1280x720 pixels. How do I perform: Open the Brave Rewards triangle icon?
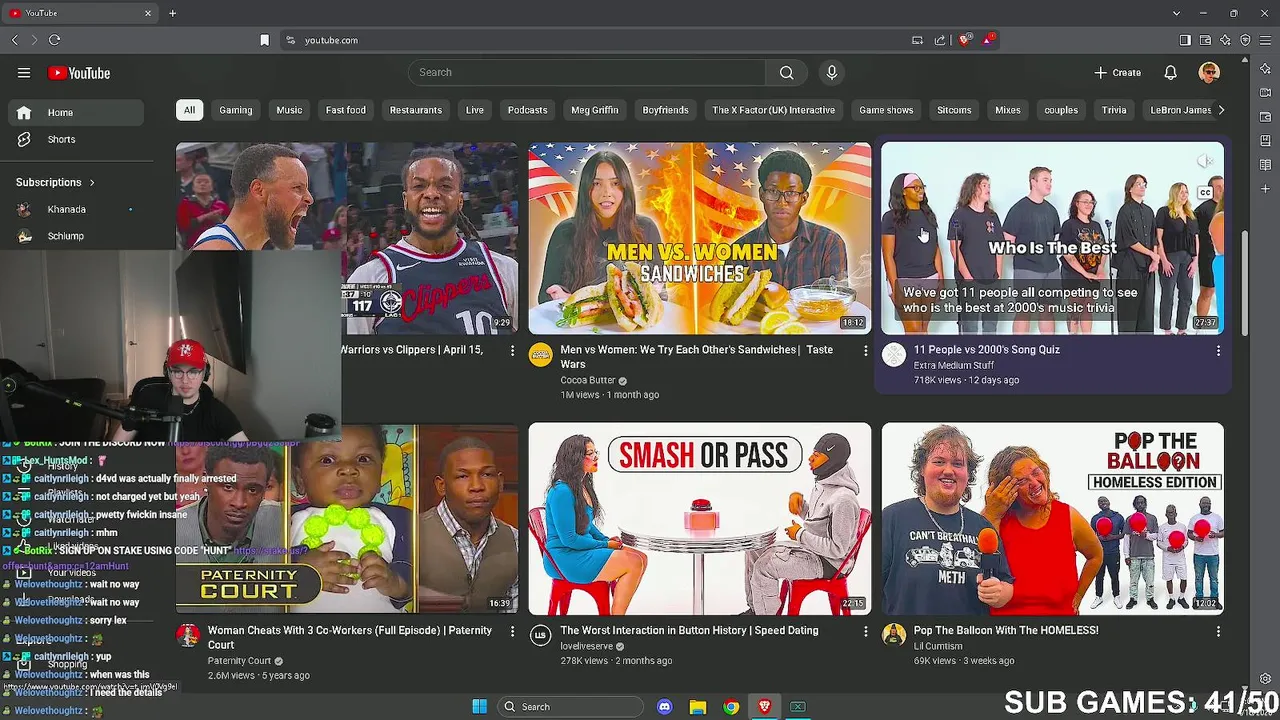988,40
